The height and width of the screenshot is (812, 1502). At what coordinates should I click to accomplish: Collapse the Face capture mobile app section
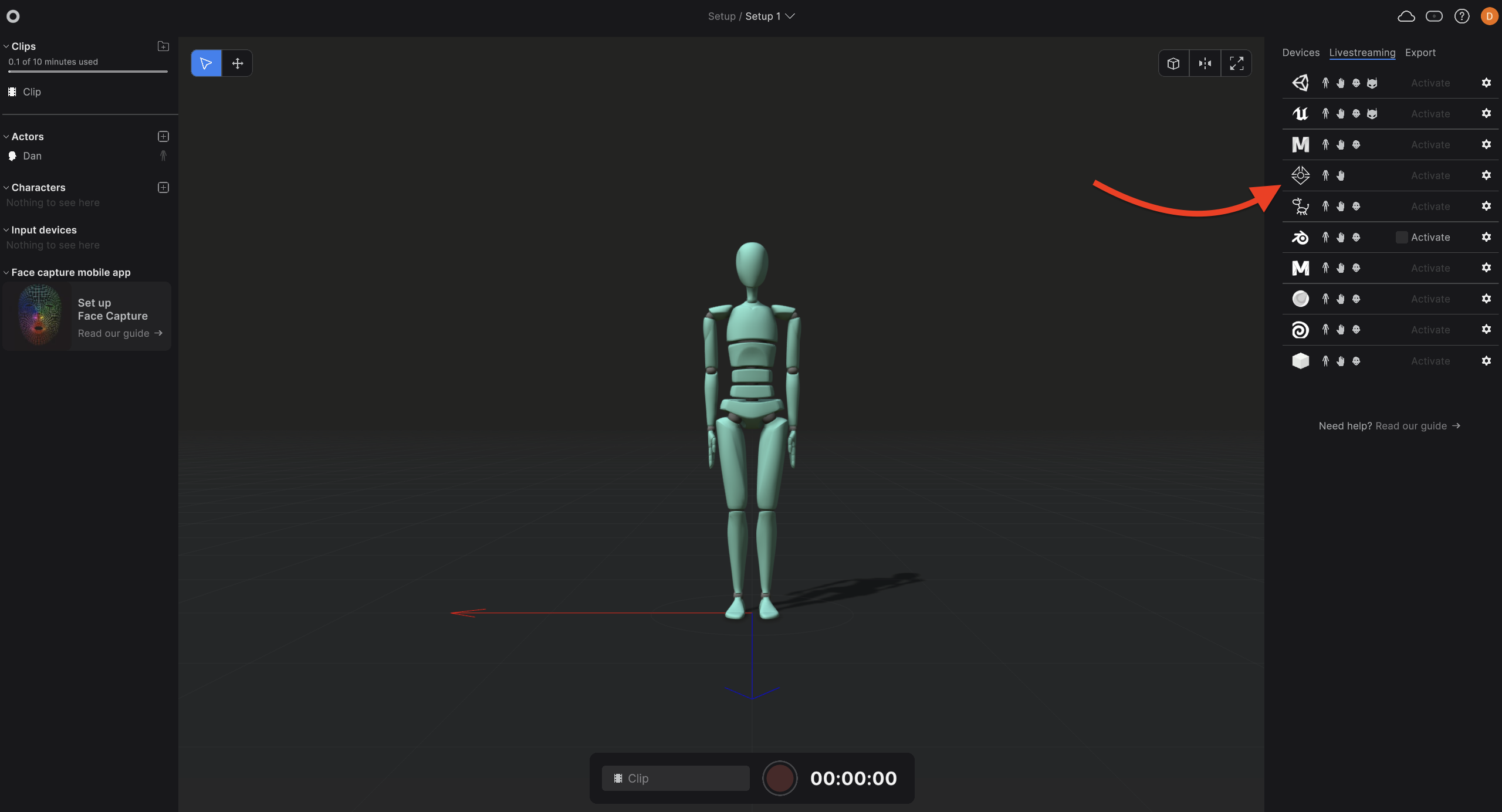[6, 272]
